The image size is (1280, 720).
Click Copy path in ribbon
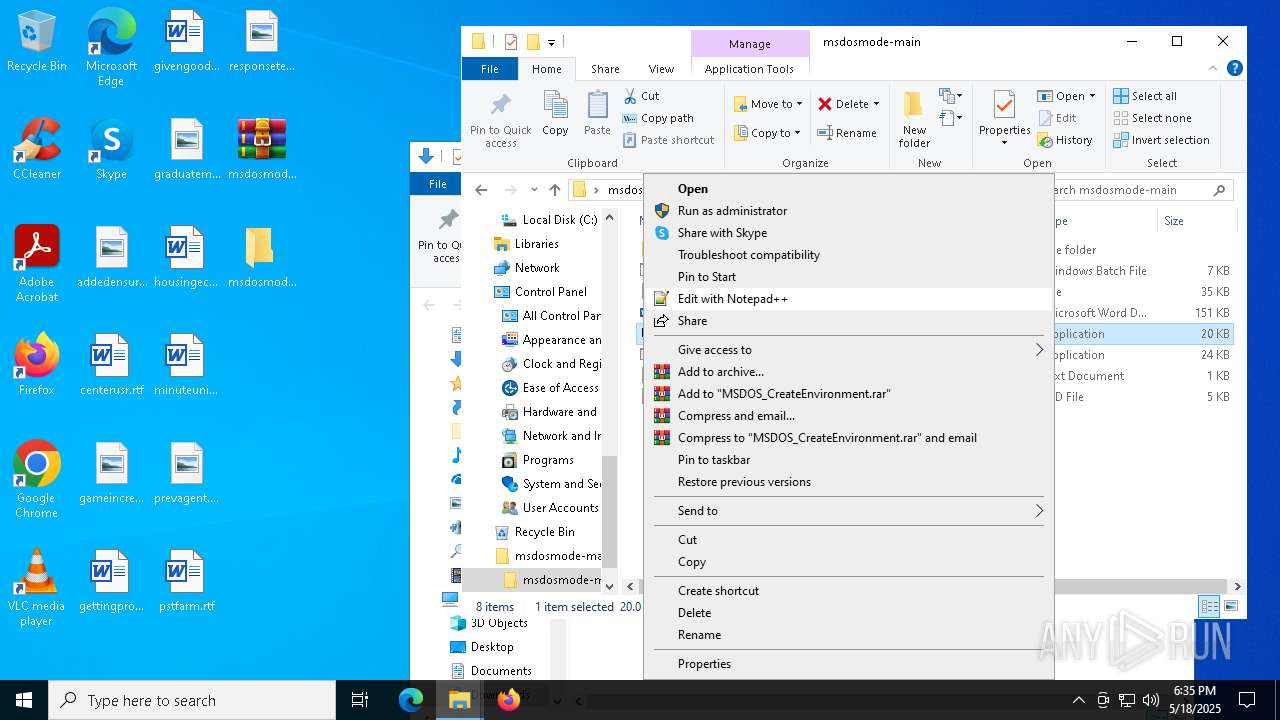pos(658,118)
